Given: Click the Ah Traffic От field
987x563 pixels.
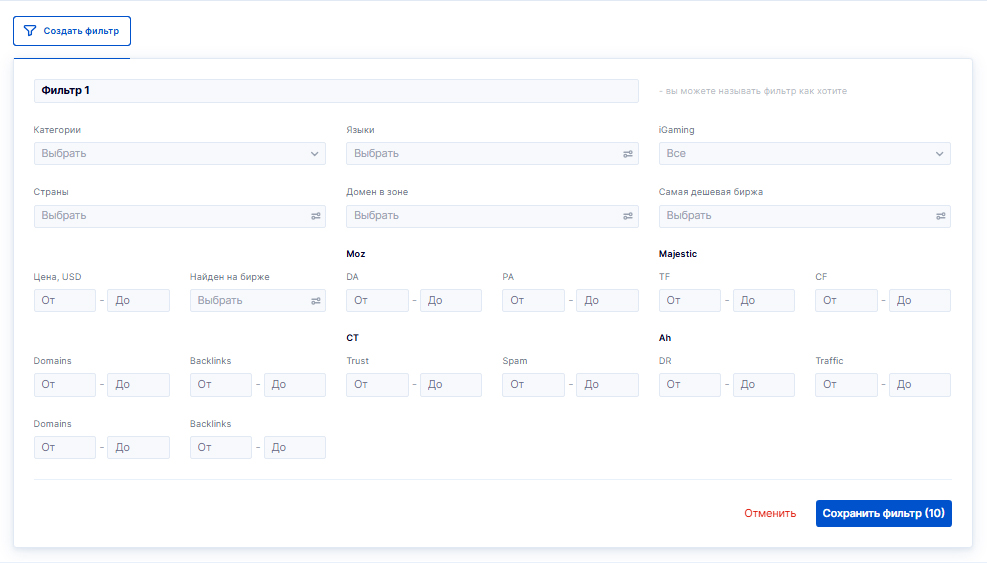Looking at the screenshot, I should coord(846,385).
